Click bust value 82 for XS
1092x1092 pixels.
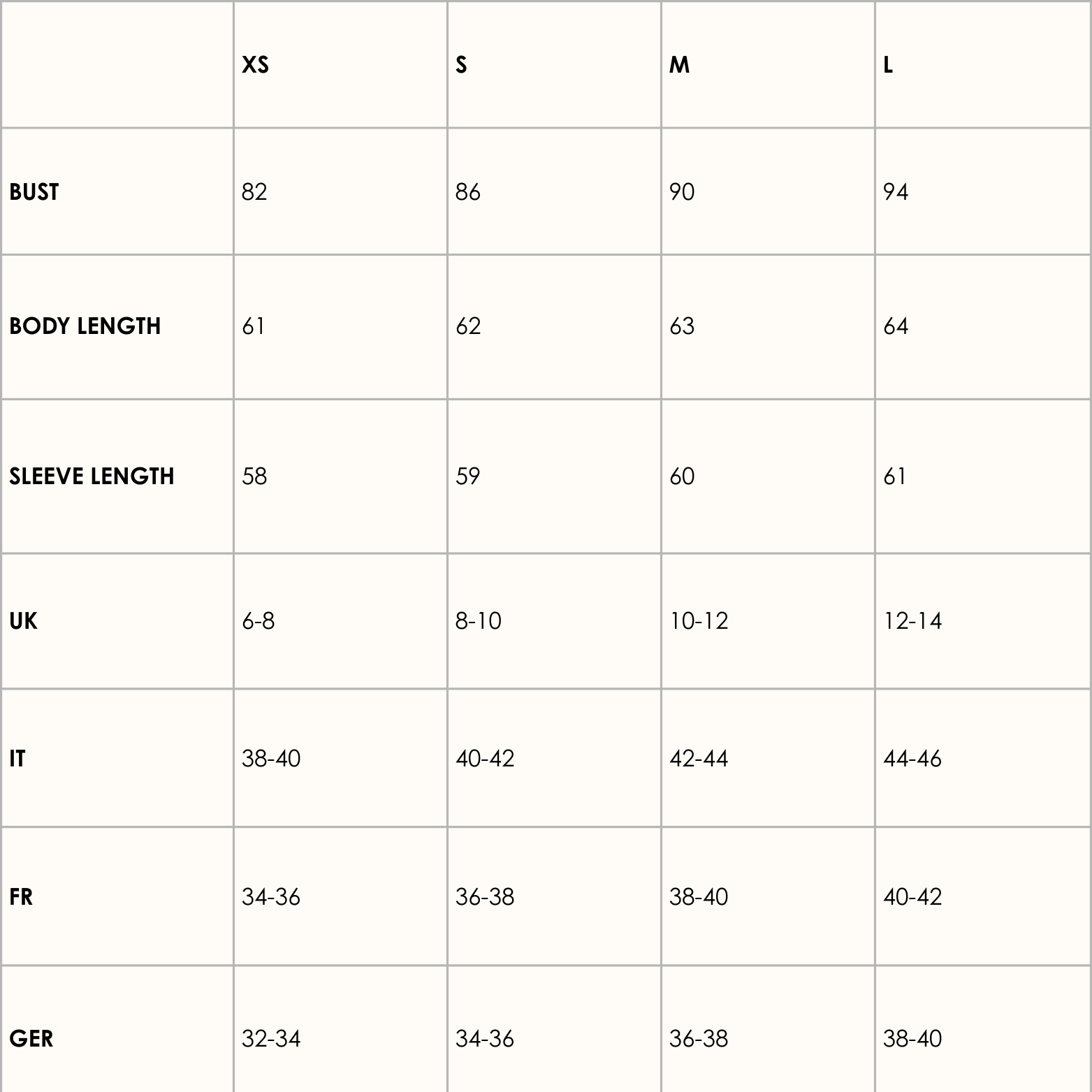pyautogui.click(x=254, y=192)
